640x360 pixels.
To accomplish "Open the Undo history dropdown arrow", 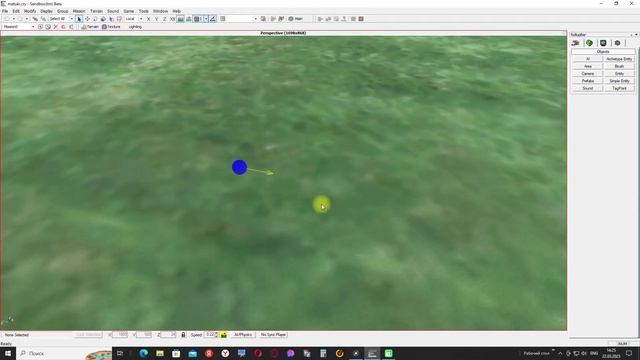I will [x=13, y=19].
